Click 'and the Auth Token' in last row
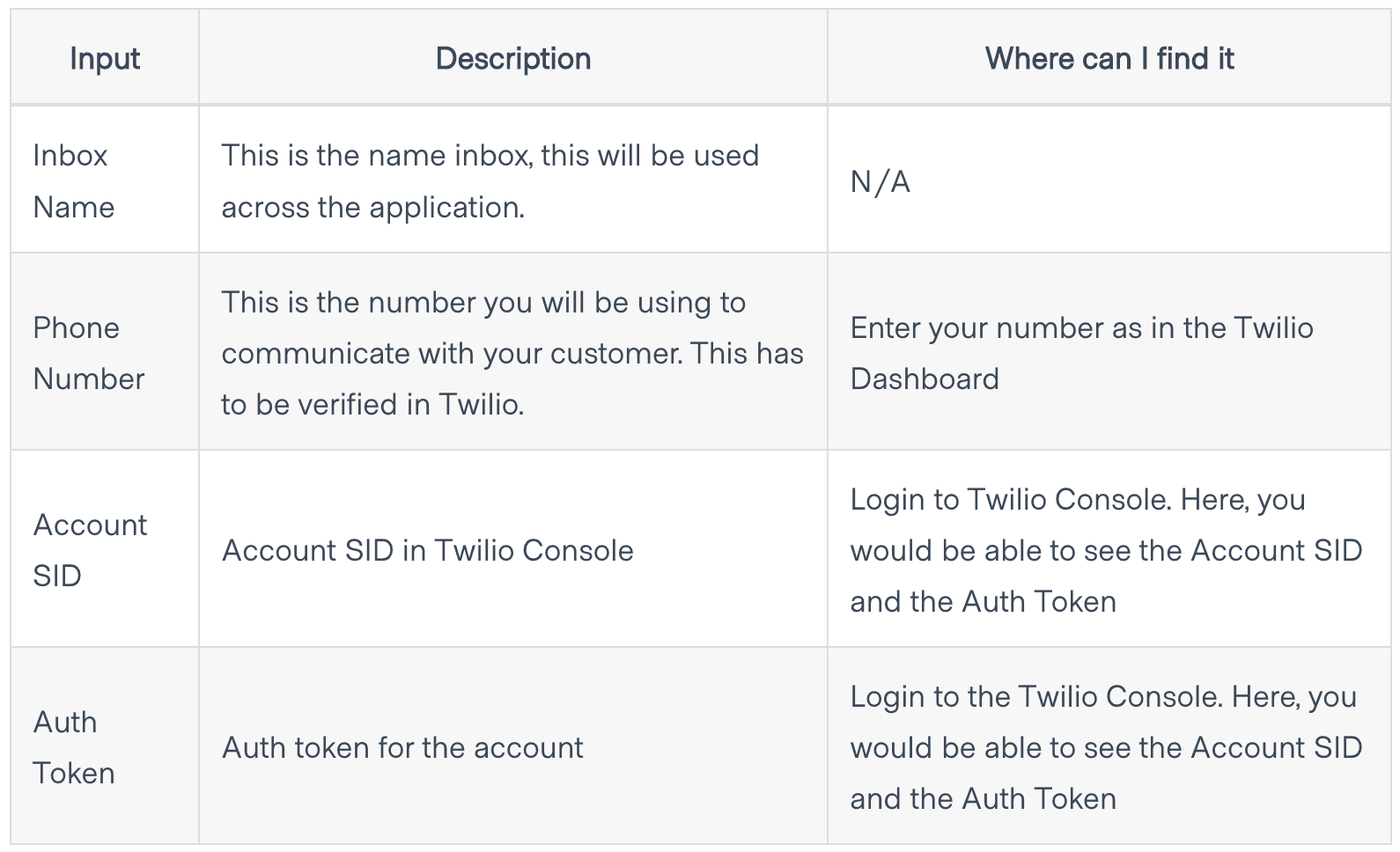 coord(984,798)
